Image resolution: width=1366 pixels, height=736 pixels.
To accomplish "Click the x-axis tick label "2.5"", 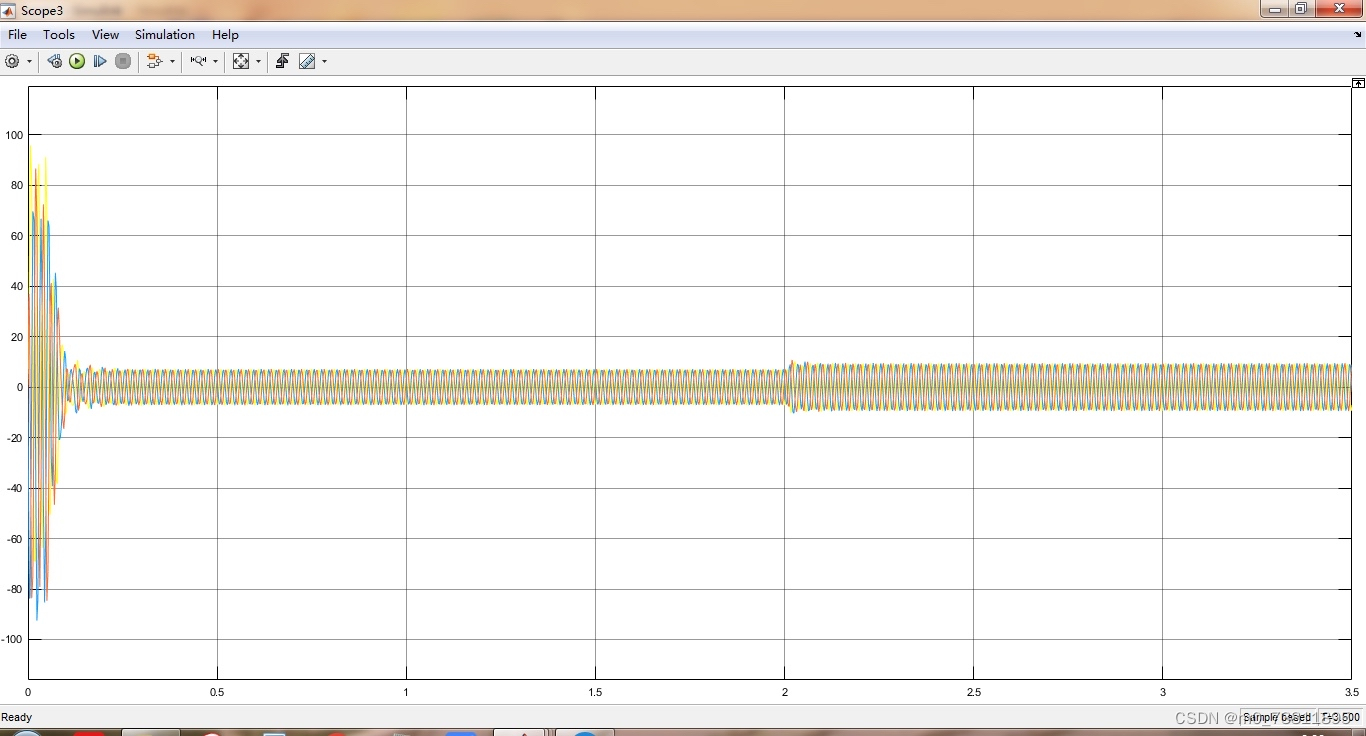I will pos(973,692).
